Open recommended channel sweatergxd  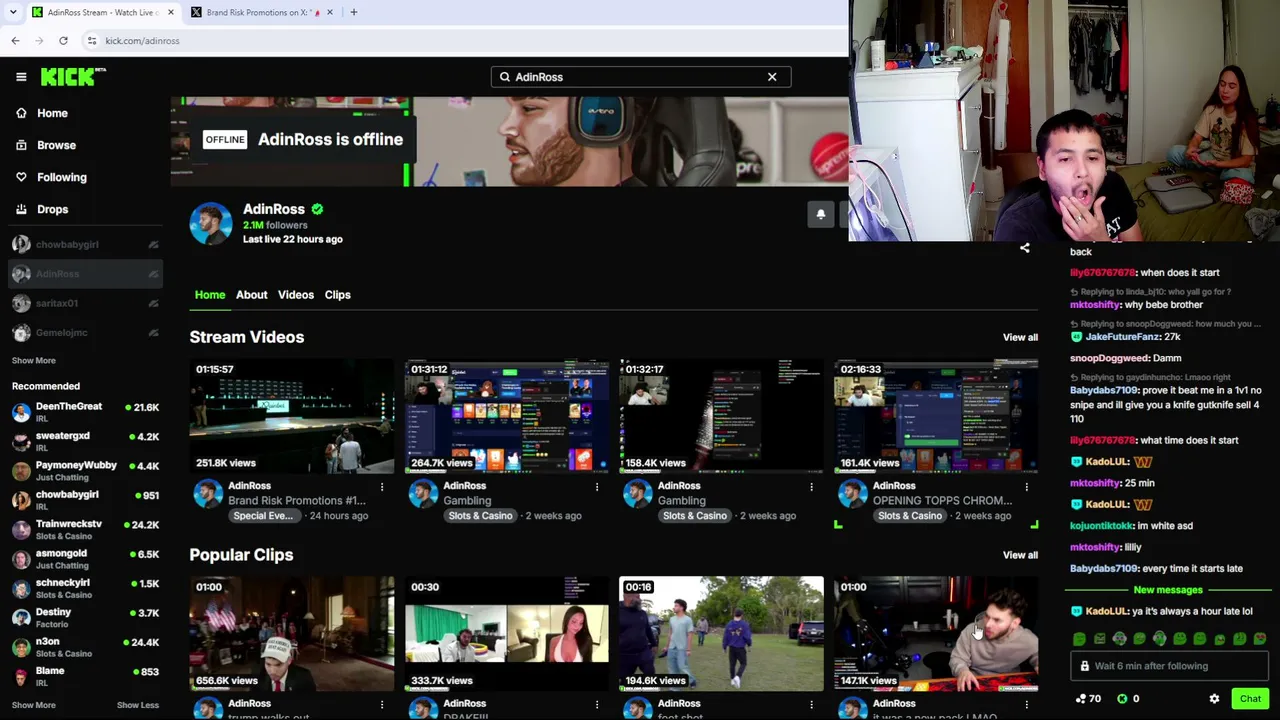pos(85,440)
